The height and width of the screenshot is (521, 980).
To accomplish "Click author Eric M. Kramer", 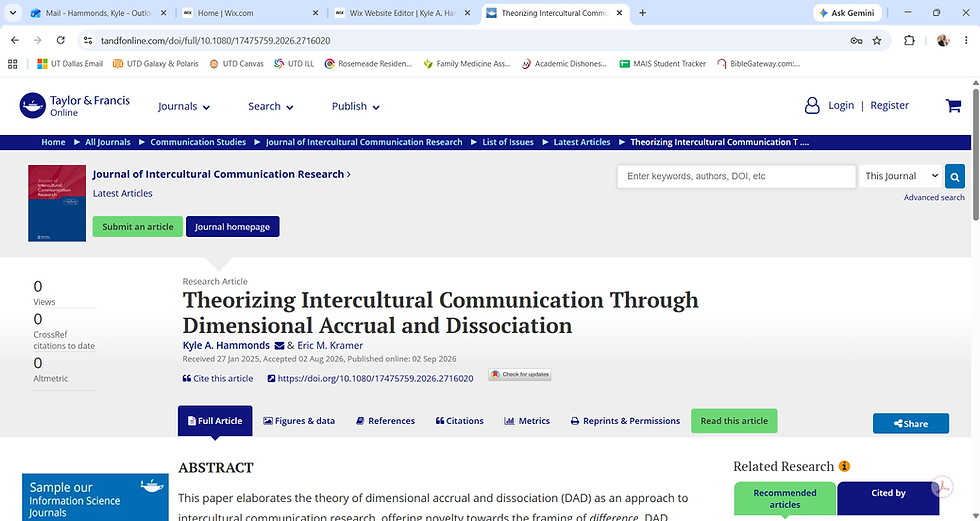I will pyautogui.click(x=329, y=345).
